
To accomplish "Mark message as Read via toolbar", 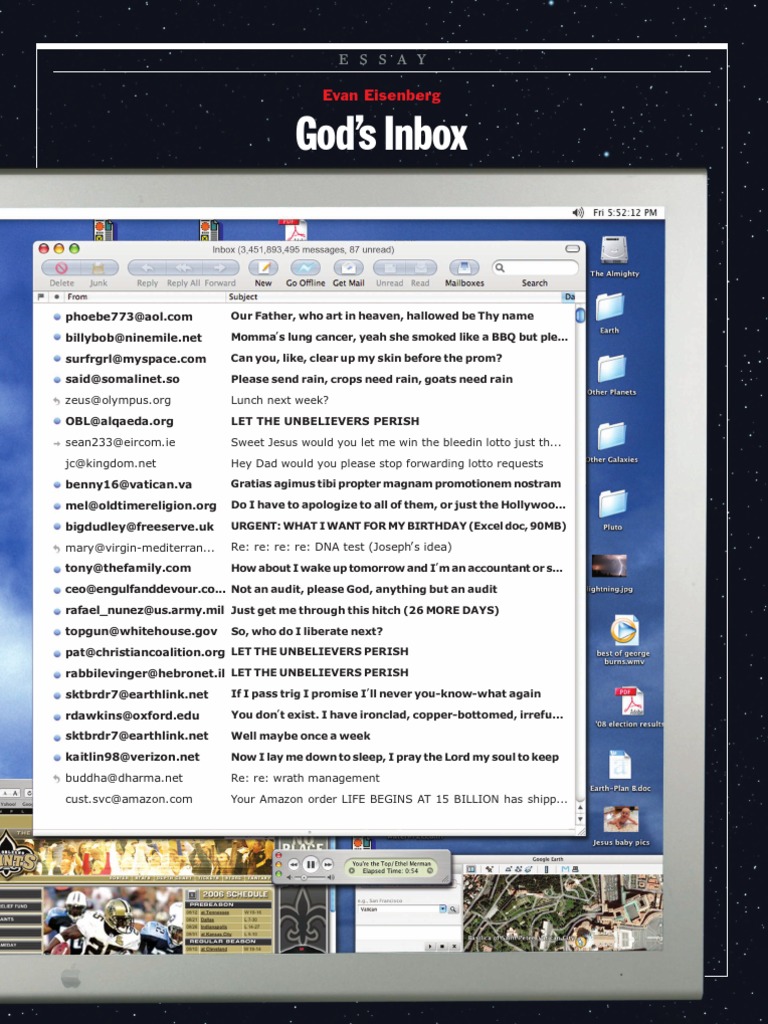I will 421,268.
